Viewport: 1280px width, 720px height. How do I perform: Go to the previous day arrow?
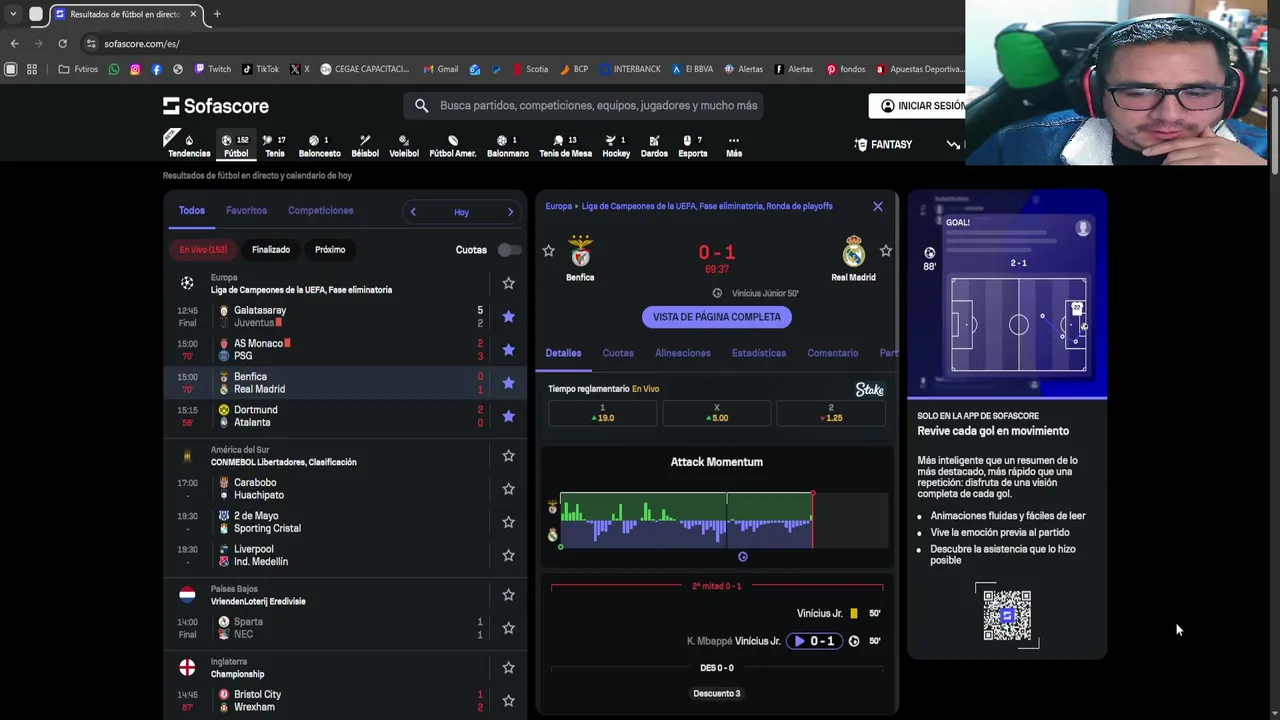click(x=413, y=212)
